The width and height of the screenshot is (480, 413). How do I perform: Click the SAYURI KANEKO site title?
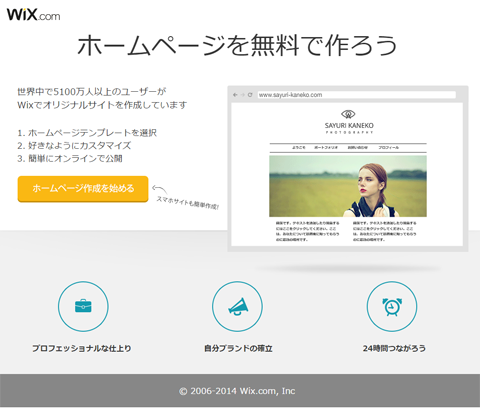click(349, 126)
